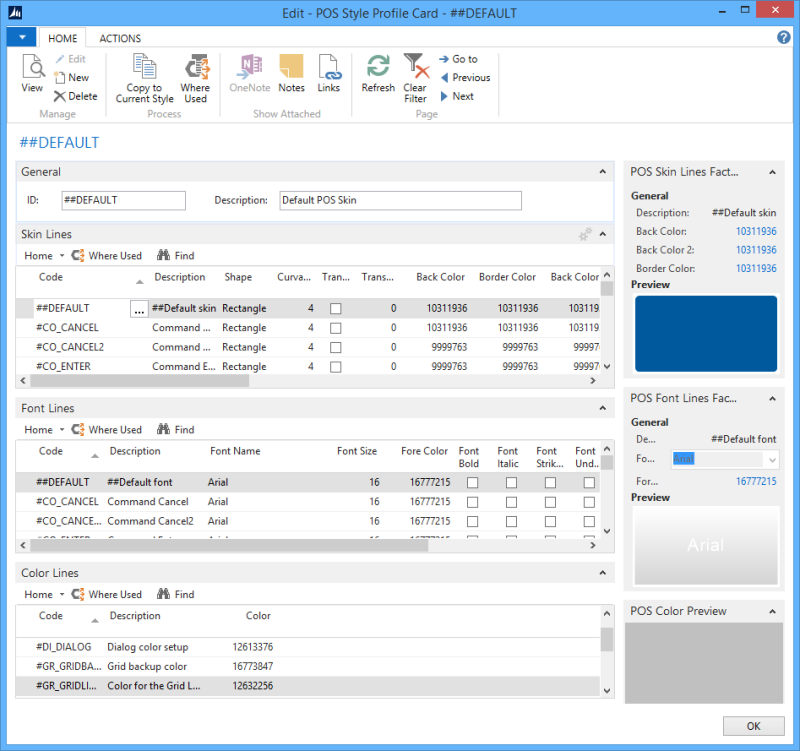Check Font Italic for #CO_CANCEL row
800x751 pixels.
[511, 502]
